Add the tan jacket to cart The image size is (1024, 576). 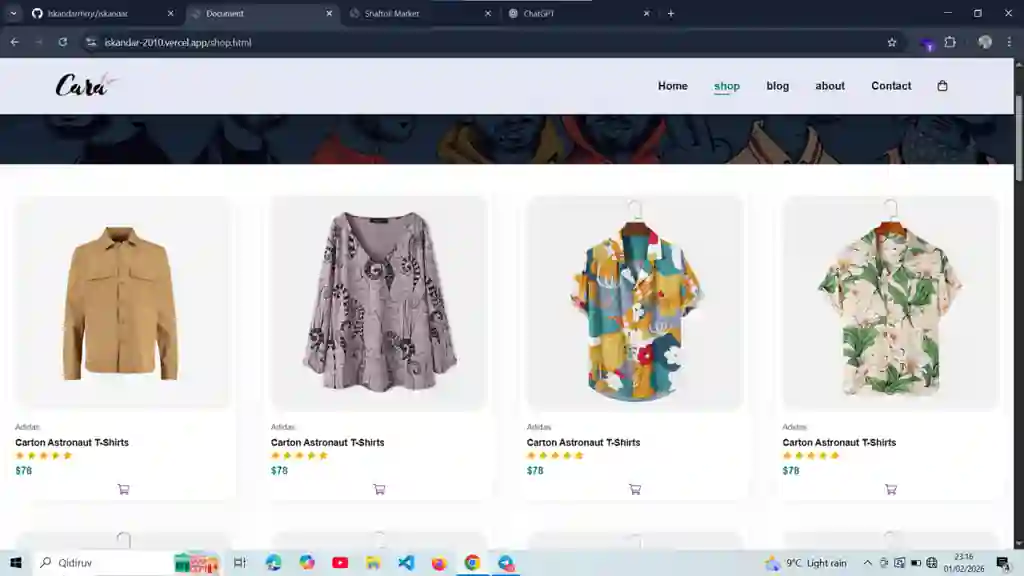tap(123, 489)
